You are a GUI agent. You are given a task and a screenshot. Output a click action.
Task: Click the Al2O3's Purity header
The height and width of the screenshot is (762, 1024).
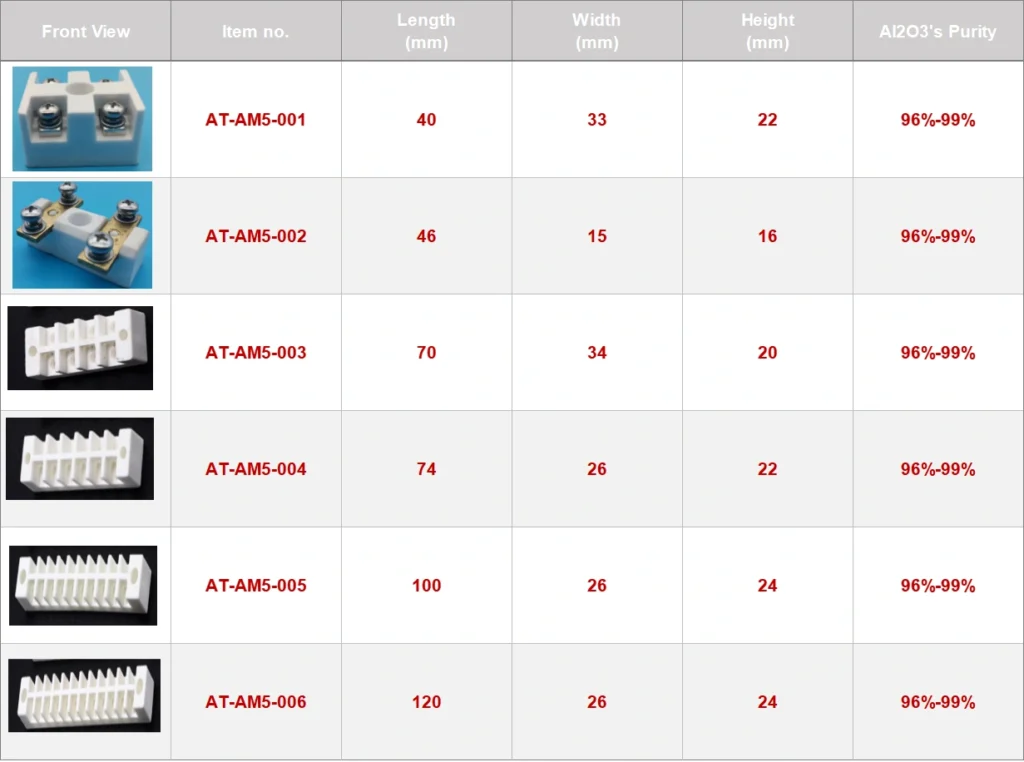coord(938,32)
